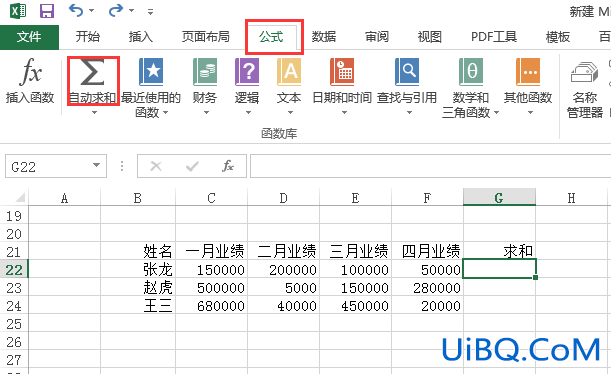
Task: Open the 名称管理器
Action: tap(585, 89)
